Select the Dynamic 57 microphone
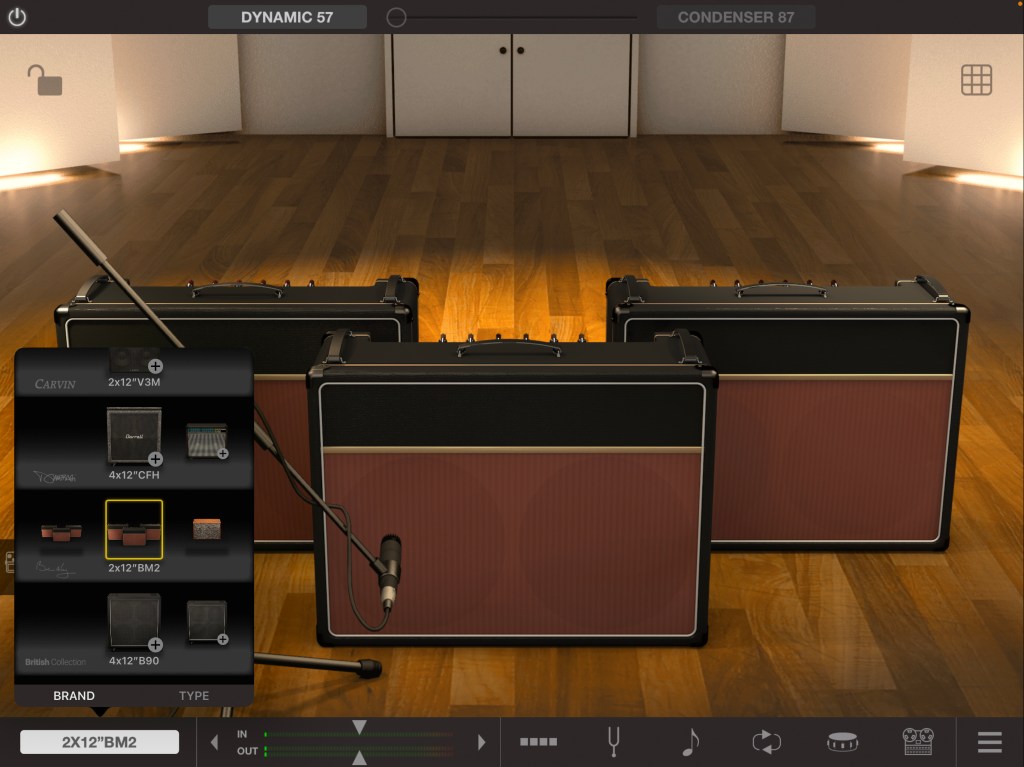 (x=287, y=17)
